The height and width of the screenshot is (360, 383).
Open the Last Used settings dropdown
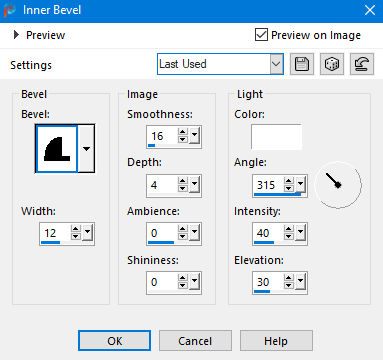point(220,64)
